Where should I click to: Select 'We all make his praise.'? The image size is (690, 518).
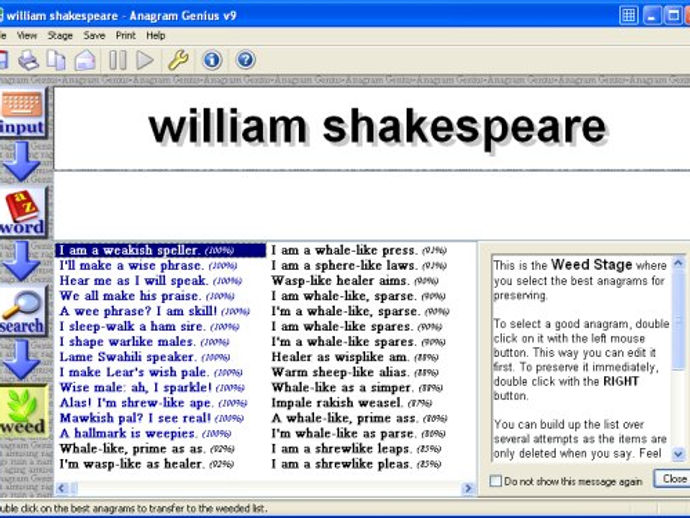(x=147, y=296)
